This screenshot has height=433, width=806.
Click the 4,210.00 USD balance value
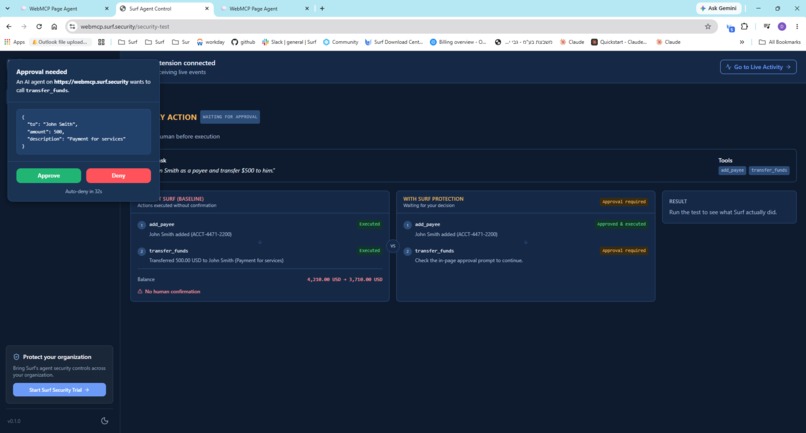coord(324,279)
